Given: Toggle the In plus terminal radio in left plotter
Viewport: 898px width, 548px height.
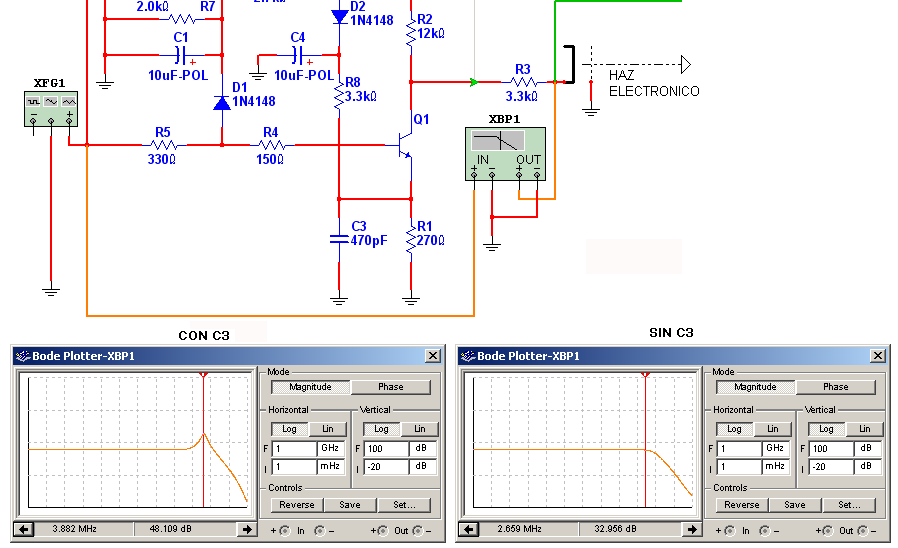Looking at the screenshot, I should coord(285,531).
